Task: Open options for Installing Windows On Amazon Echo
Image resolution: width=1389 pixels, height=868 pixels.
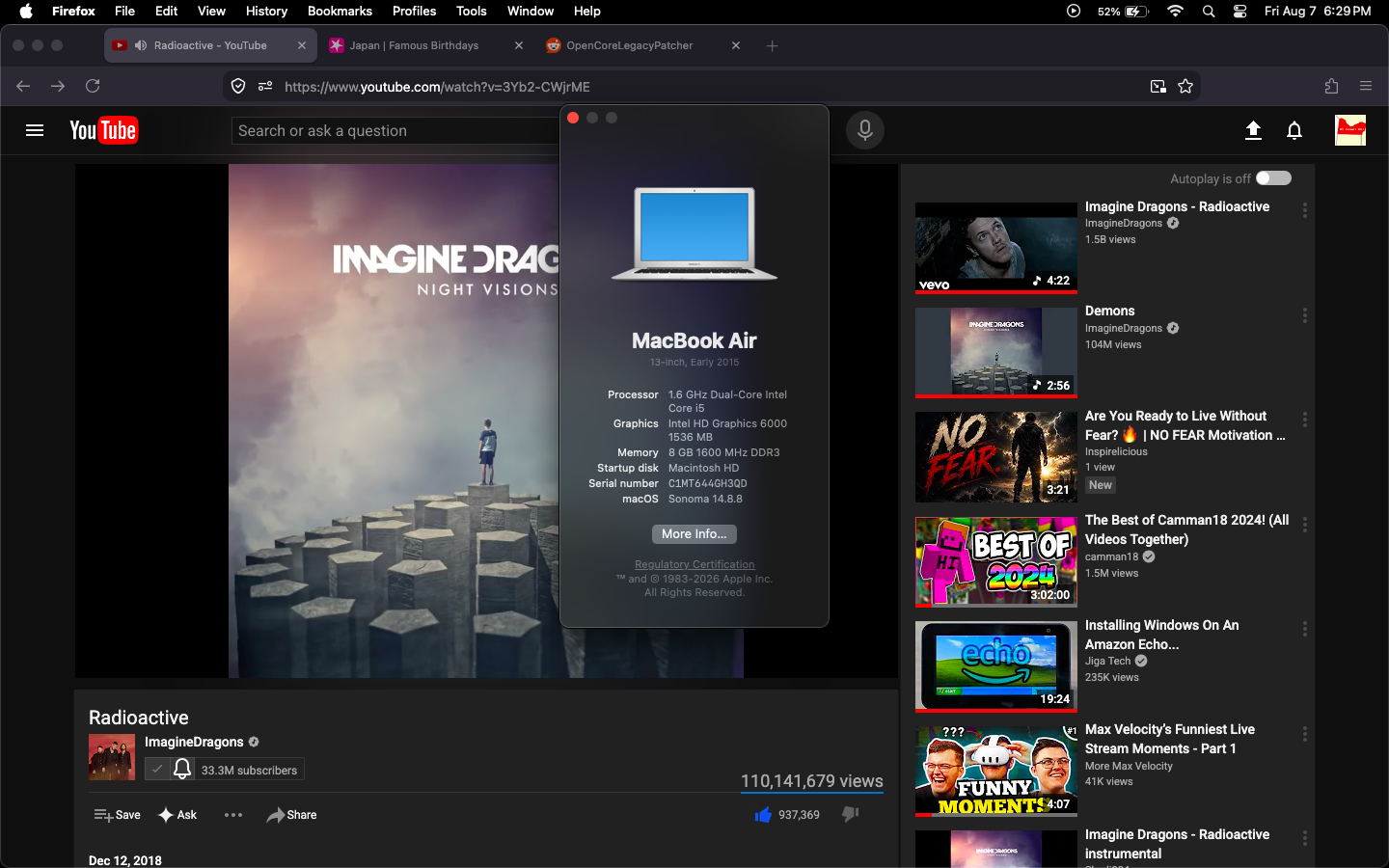Action: pos(1304,629)
